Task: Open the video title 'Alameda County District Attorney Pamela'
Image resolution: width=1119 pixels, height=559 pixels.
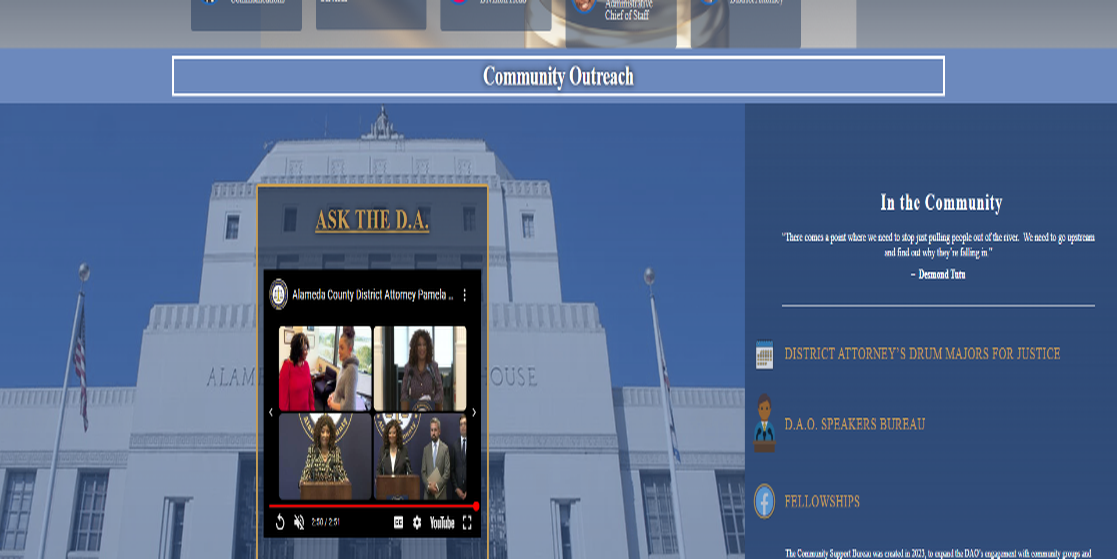Action: (x=373, y=295)
